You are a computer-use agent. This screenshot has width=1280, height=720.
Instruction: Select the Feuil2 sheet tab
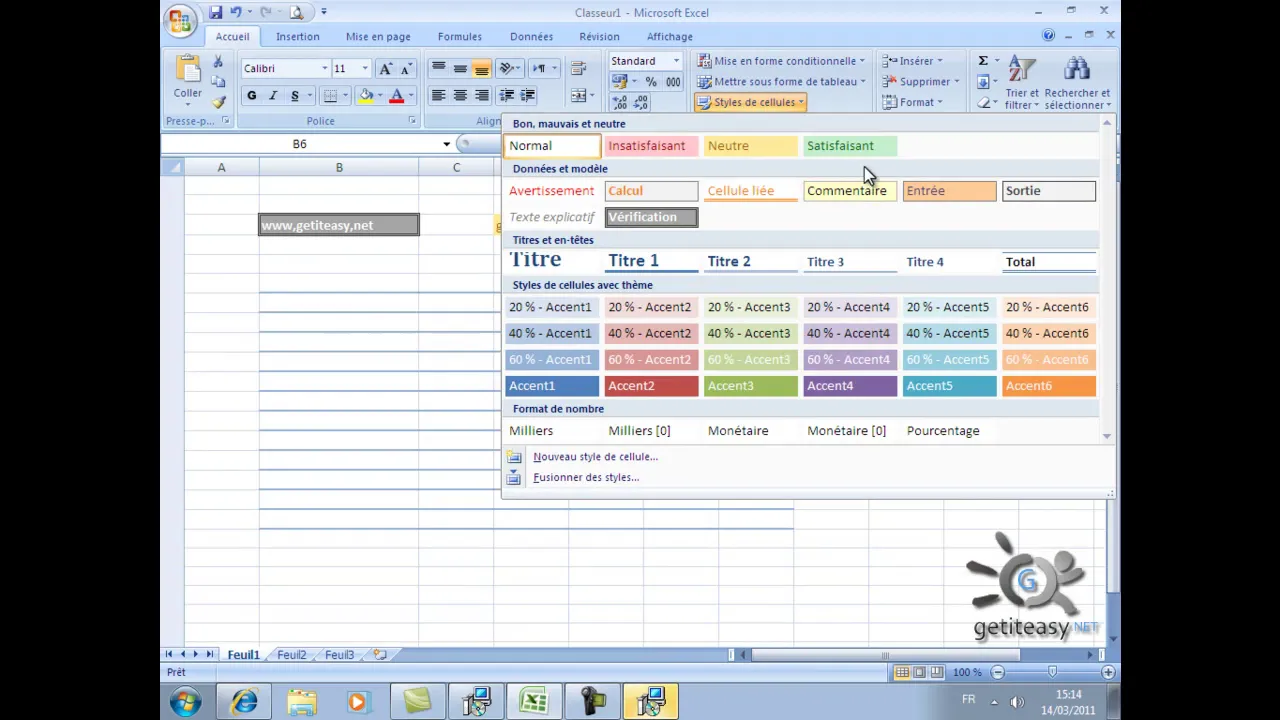point(291,655)
